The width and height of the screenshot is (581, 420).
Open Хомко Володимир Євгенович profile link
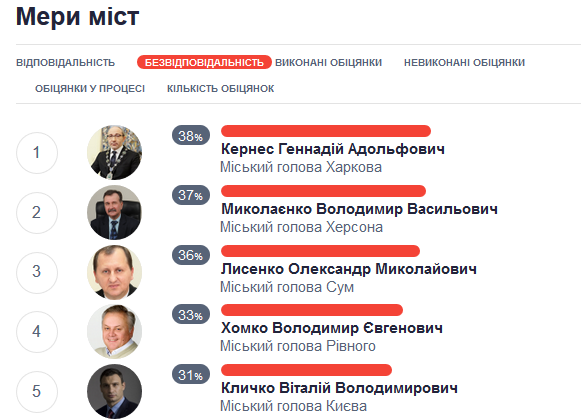[332, 328]
